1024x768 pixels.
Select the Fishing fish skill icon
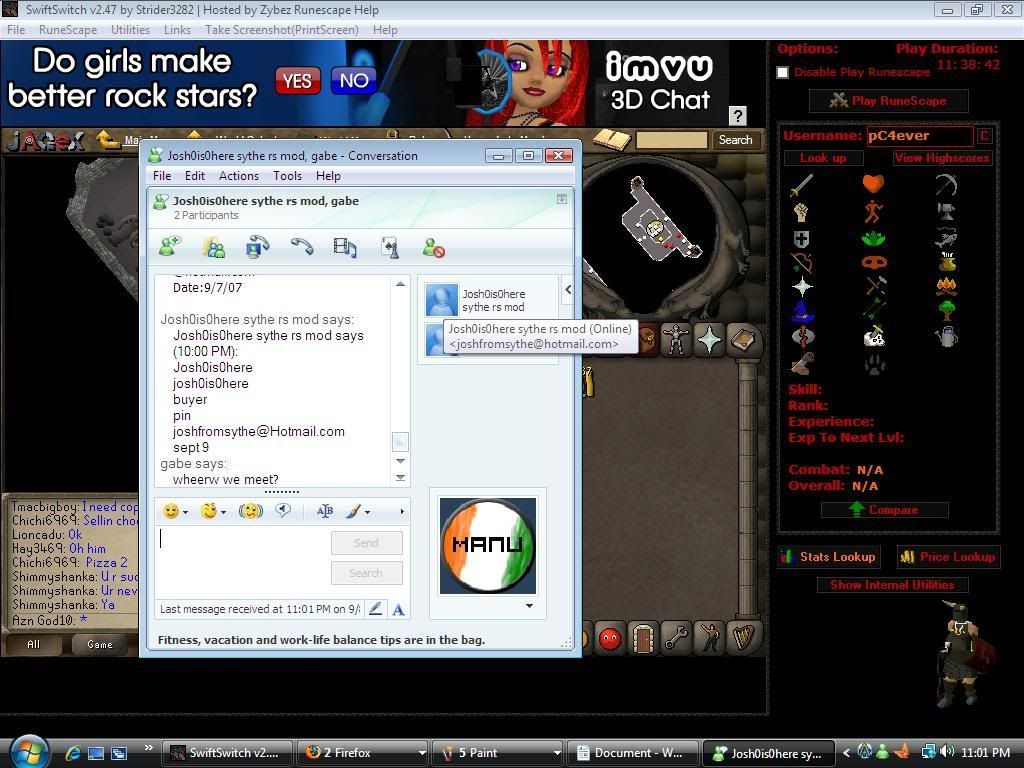pyautogui.click(x=946, y=238)
